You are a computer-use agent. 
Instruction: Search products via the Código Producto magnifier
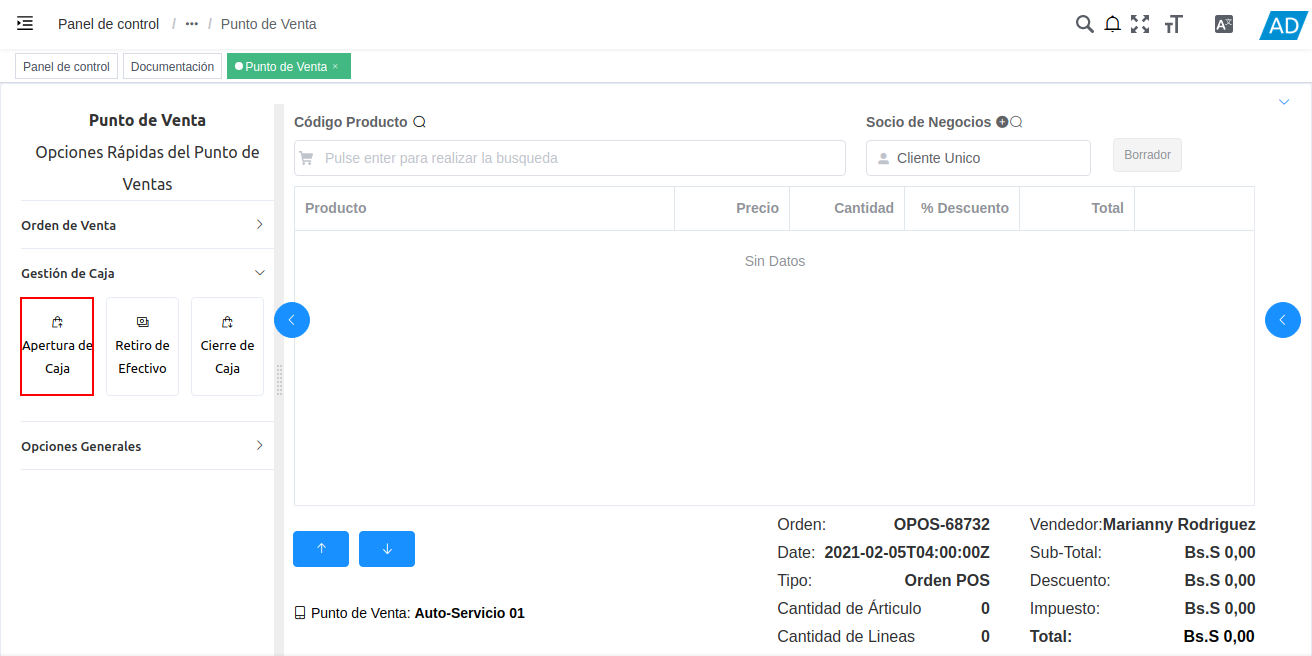click(x=420, y=121)
